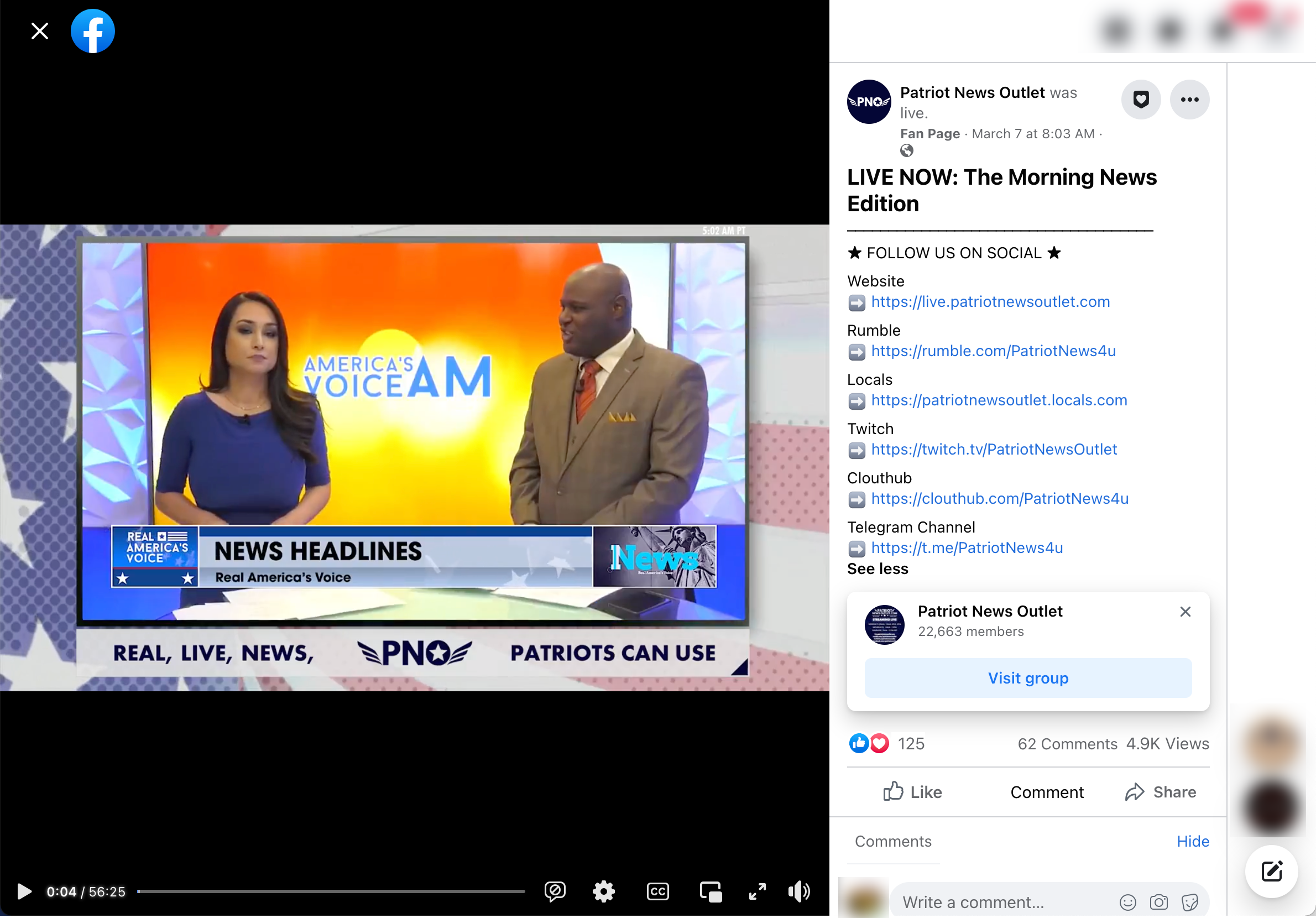Open emoji picker in comment box
Image resolution: width=1316 pixels, height=918 pixels.
(1127, 903)
